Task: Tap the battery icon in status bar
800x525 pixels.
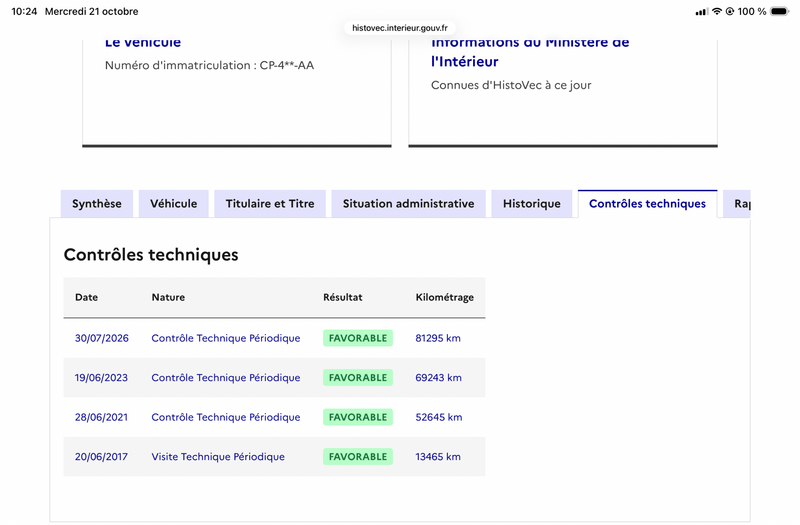Action: (x=780, y=11)
